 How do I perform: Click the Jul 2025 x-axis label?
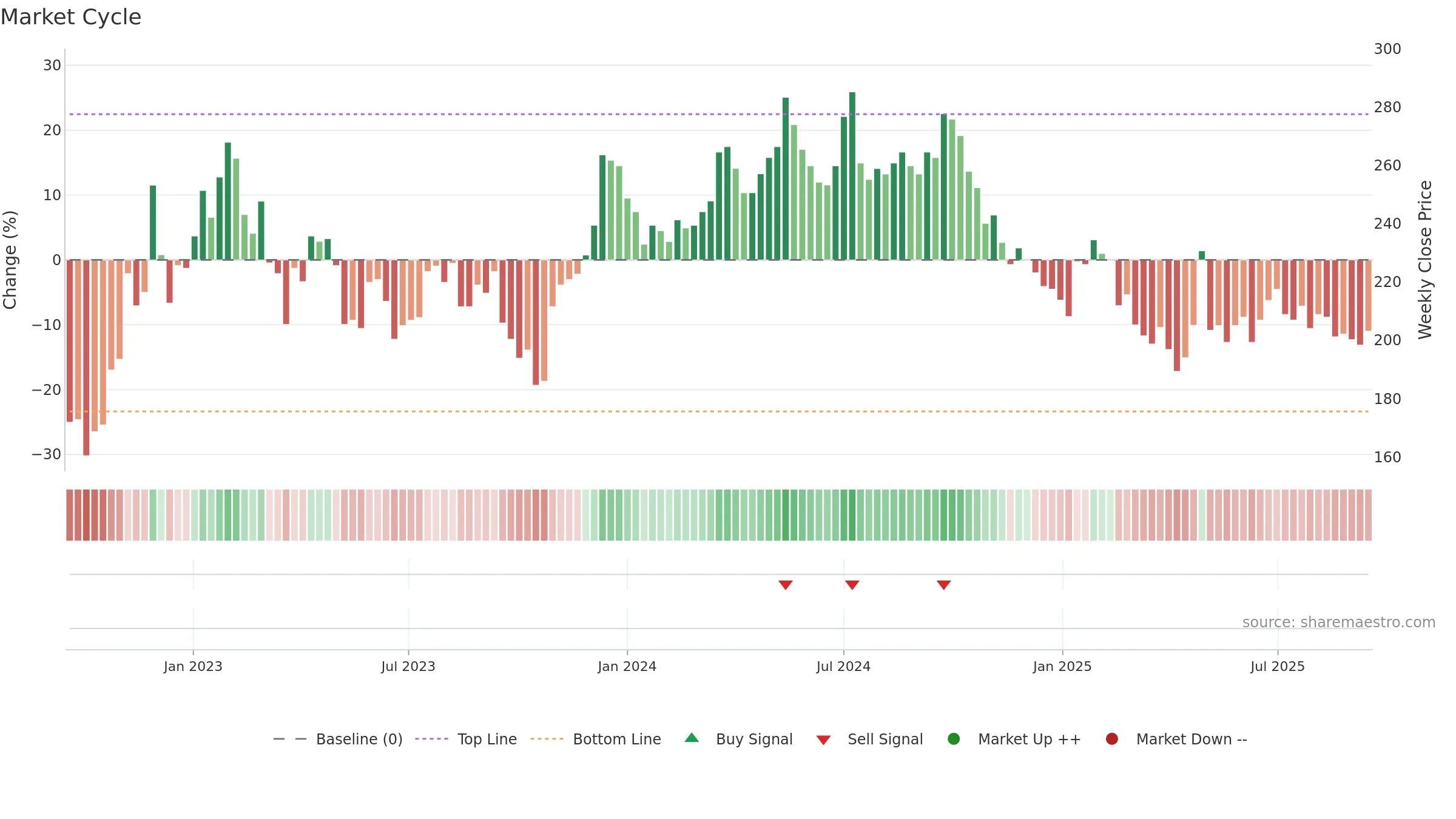tap(1278, 667)
